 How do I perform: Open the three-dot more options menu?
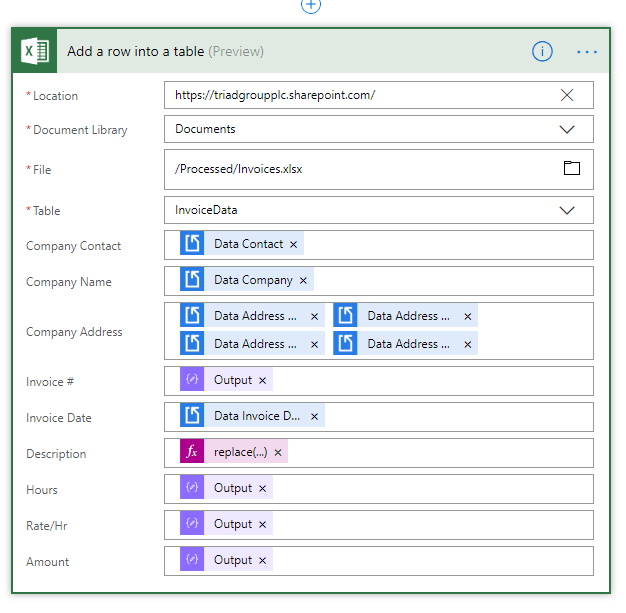(587, 52)
